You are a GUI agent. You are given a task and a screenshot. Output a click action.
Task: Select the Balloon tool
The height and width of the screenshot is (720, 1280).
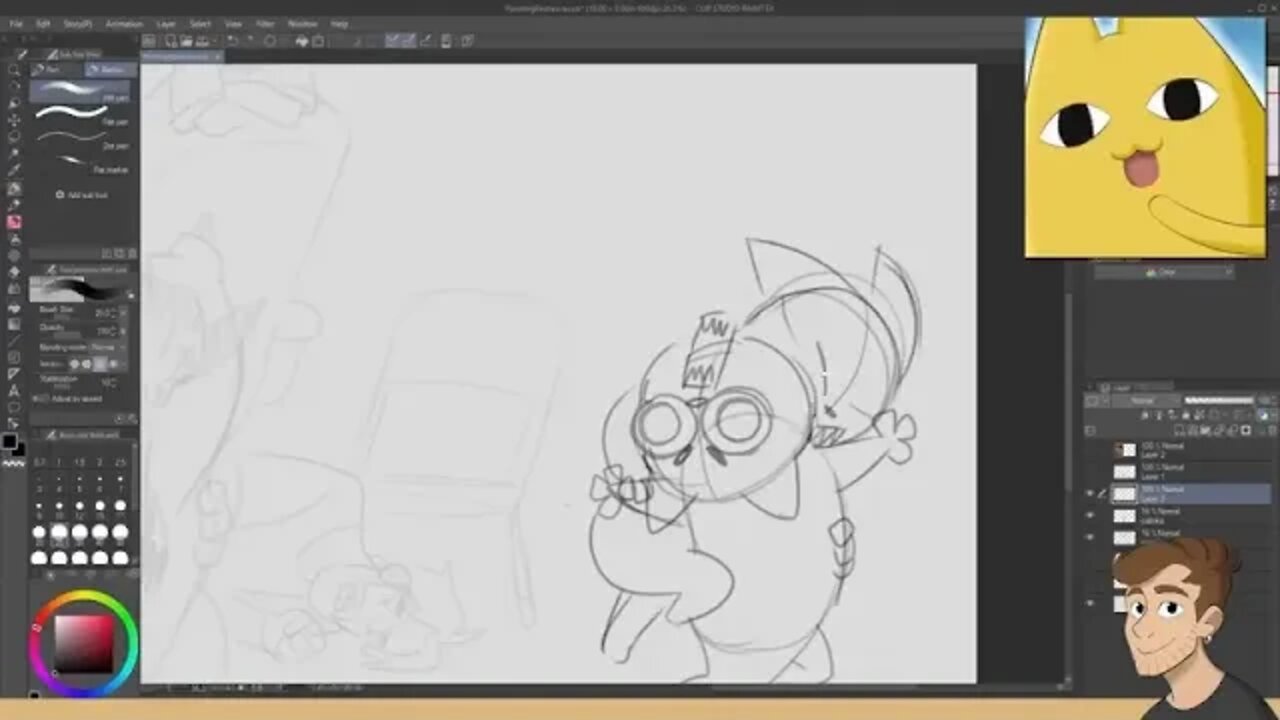(x=14, y=407)
